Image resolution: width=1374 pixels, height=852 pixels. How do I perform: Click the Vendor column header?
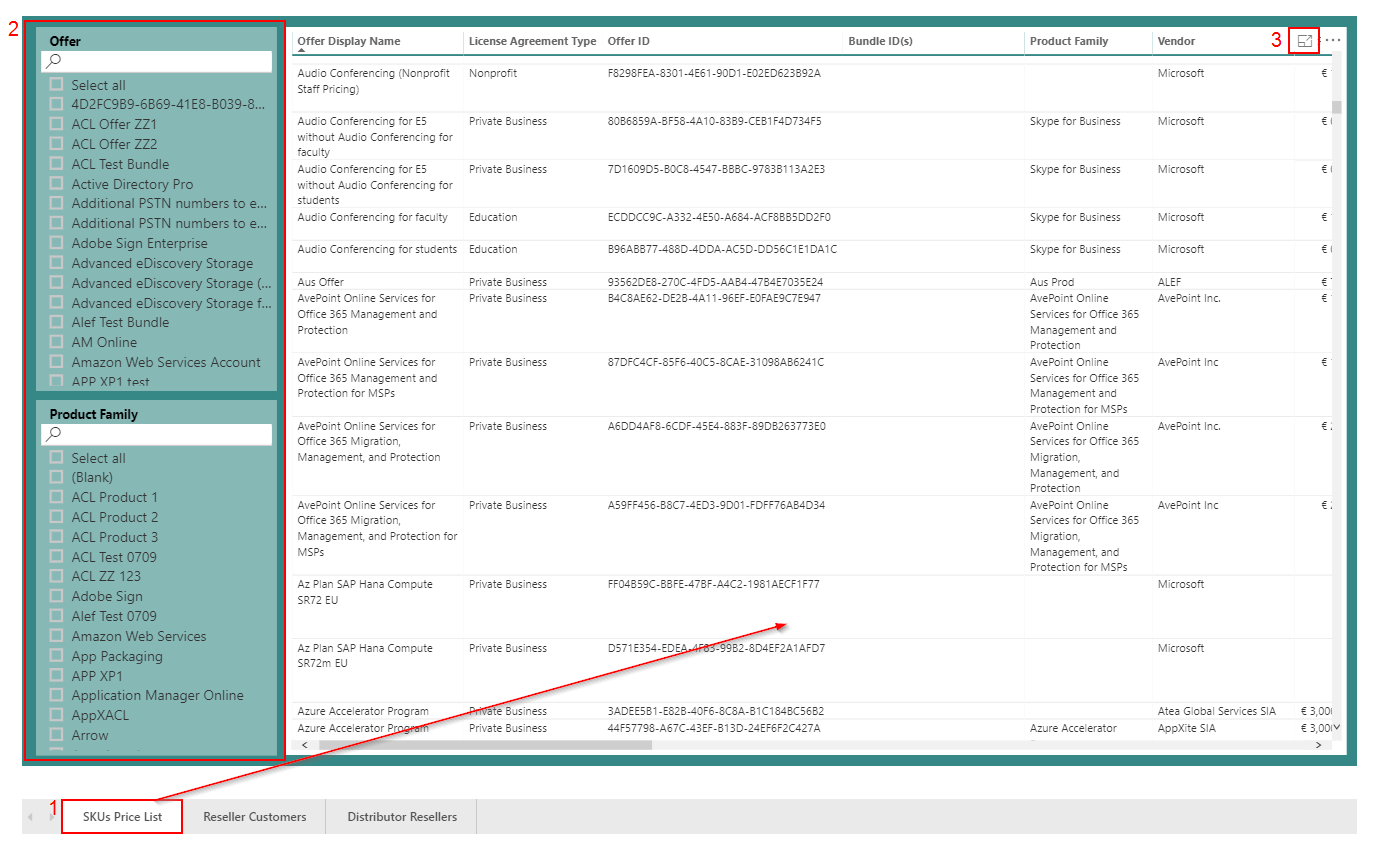click(x=1176, y=41)
